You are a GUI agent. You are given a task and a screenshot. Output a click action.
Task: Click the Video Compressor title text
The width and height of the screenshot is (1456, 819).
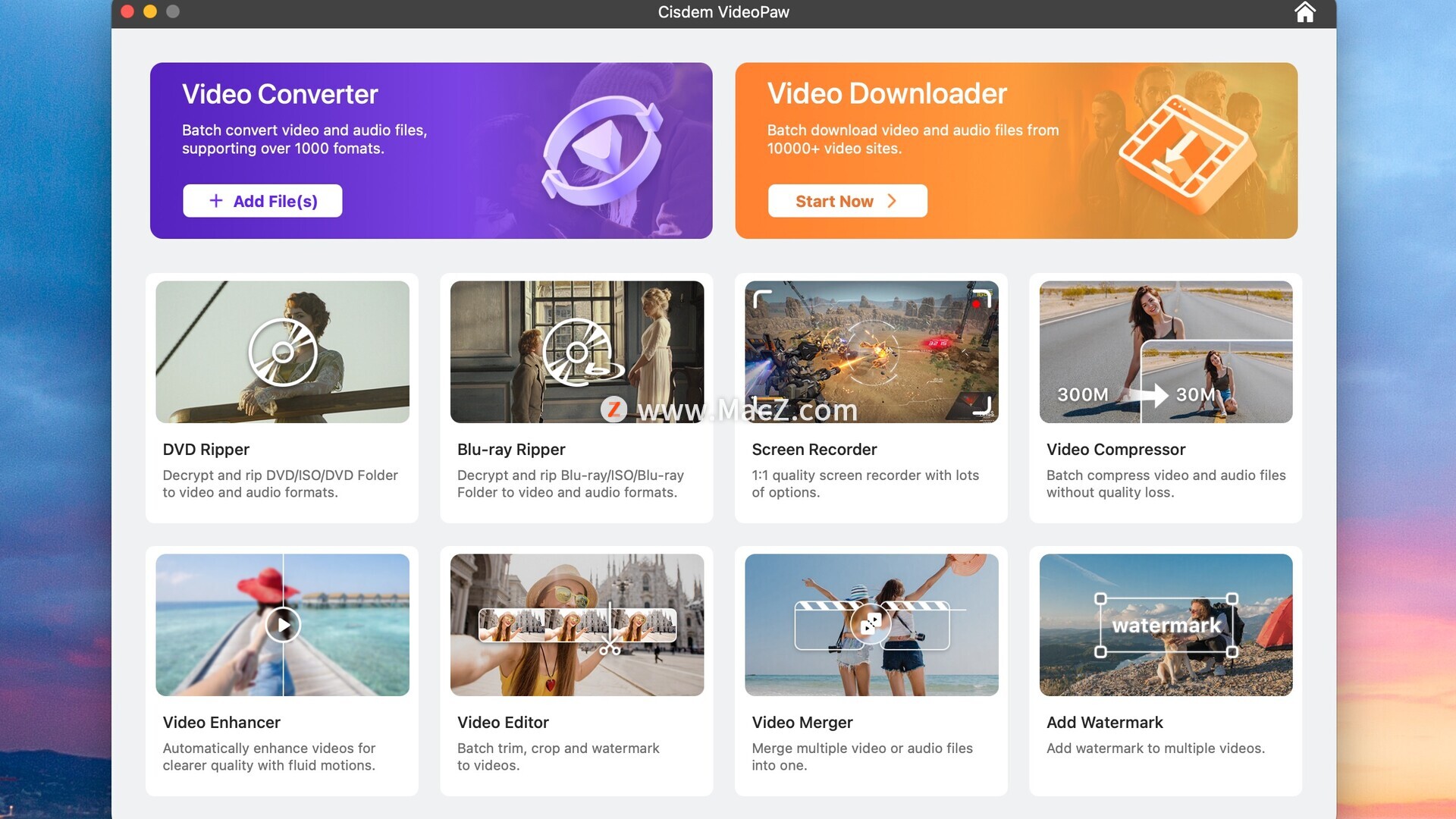coord(1116,450)
